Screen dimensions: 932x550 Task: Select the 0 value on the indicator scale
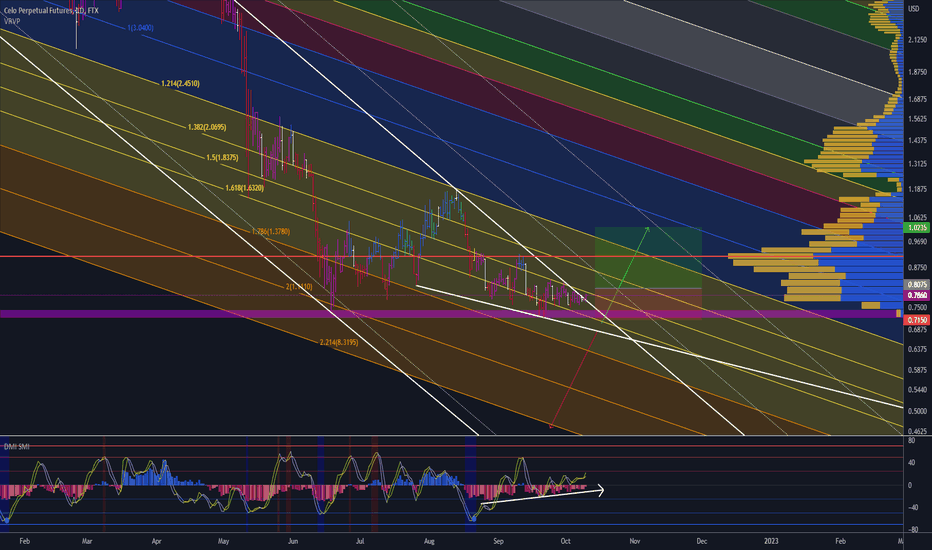tap(910, 485)
